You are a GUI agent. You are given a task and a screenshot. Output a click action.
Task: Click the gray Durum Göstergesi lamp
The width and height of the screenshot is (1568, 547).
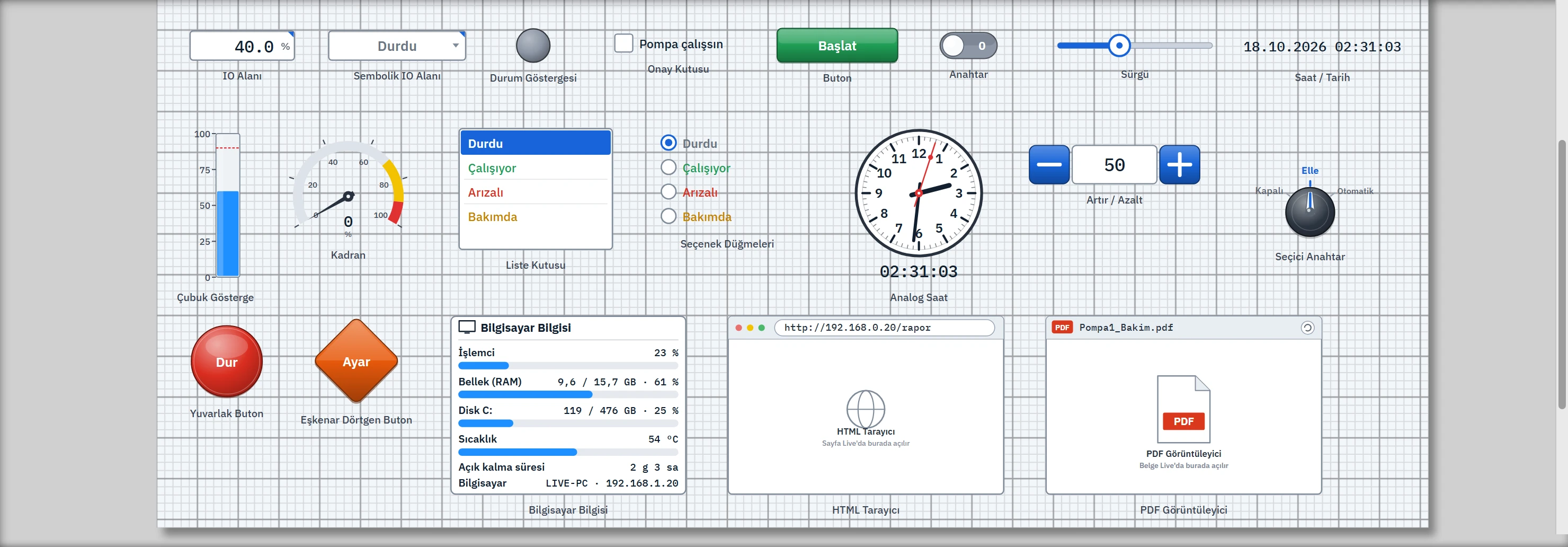(x=533, y=46)
